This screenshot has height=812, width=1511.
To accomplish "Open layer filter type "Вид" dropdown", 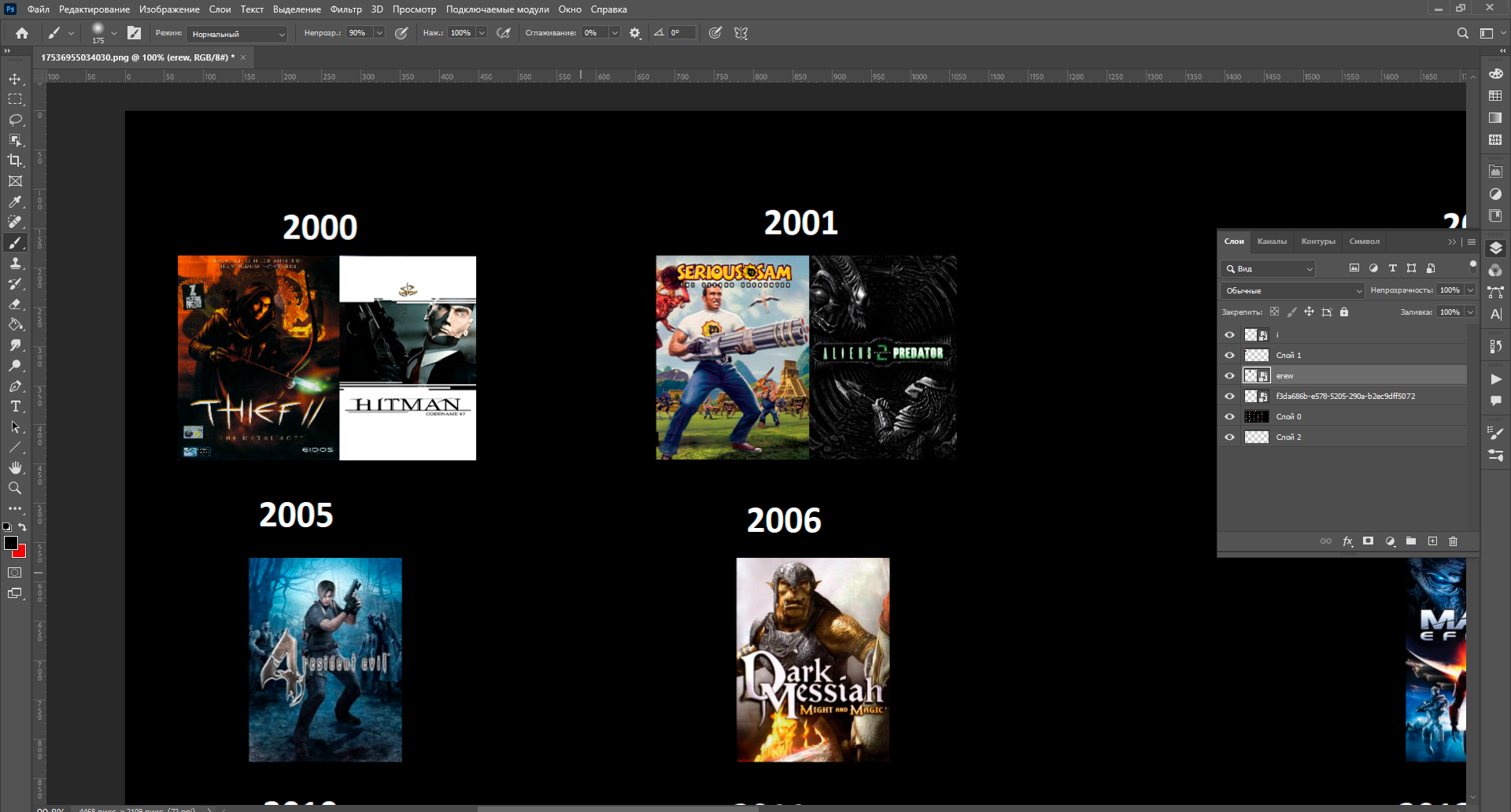I will pos(1268,269).
